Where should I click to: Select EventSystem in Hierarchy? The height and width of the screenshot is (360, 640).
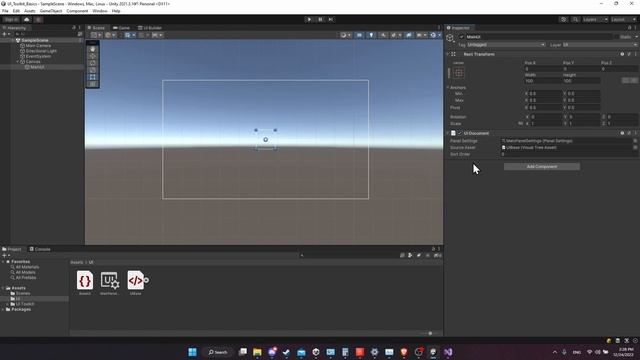[x=38, y=56]
